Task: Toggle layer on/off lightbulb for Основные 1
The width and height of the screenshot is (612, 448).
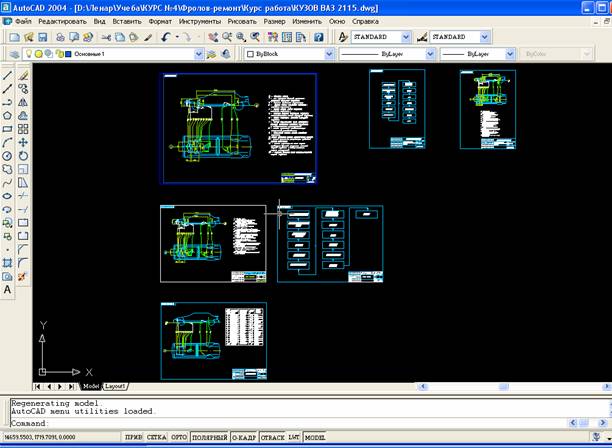Action: click(28, 53)
